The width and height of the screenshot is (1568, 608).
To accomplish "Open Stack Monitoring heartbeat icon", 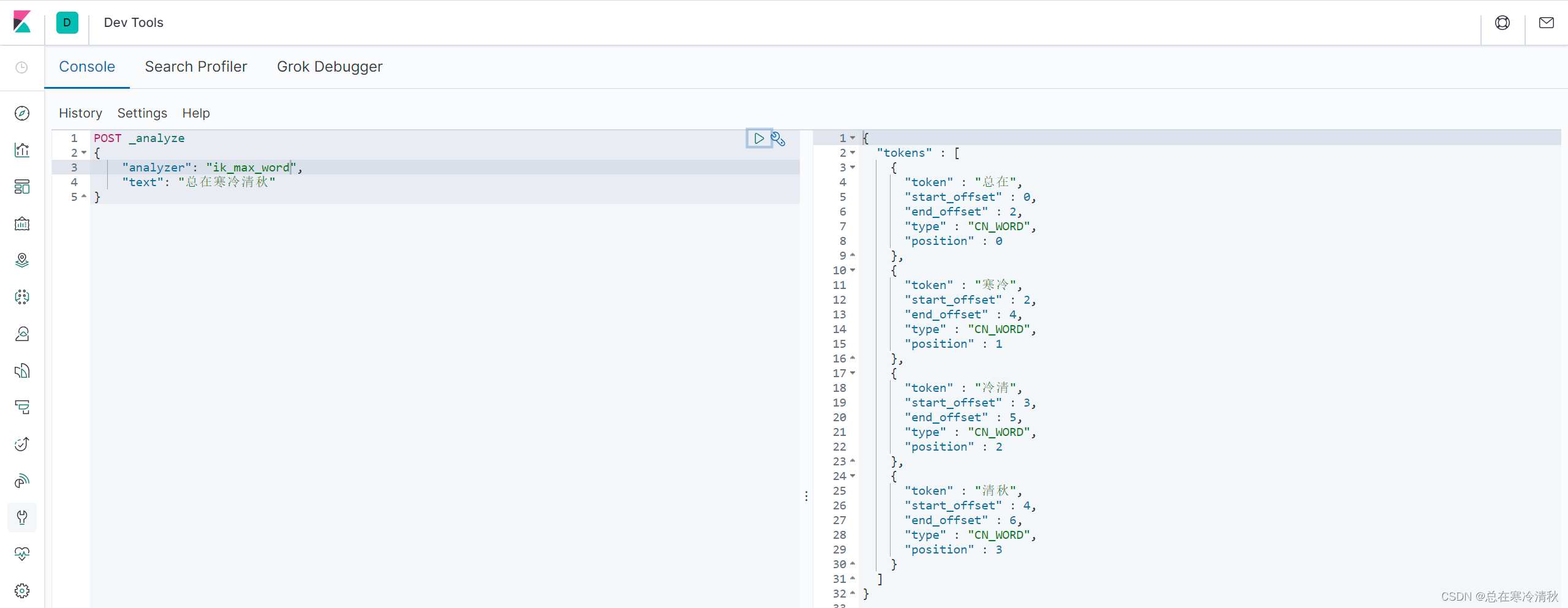I will 22,554.
